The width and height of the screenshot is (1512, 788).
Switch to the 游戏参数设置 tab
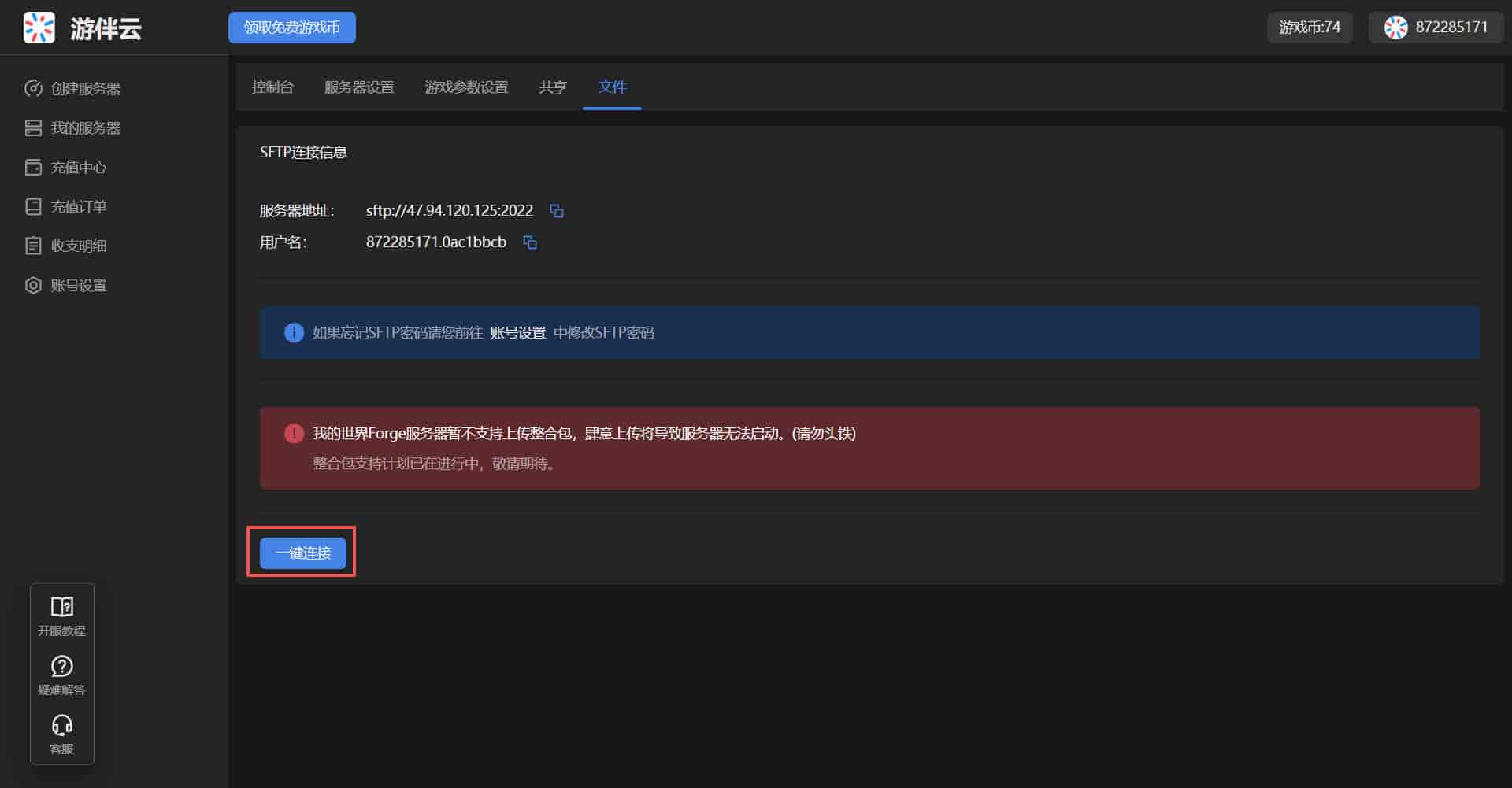466,87
